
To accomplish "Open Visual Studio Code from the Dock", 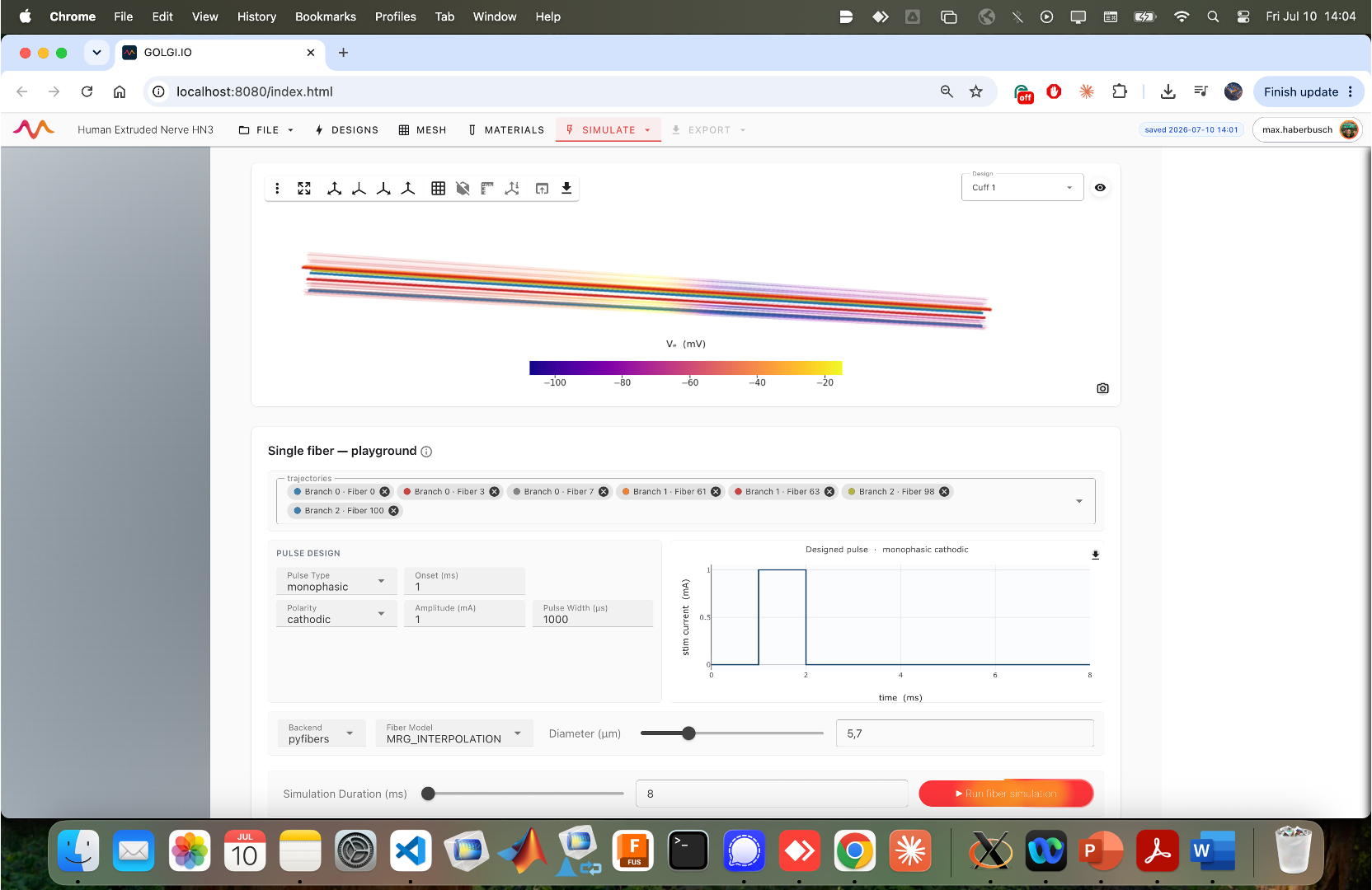I will [x=410, y=851].
